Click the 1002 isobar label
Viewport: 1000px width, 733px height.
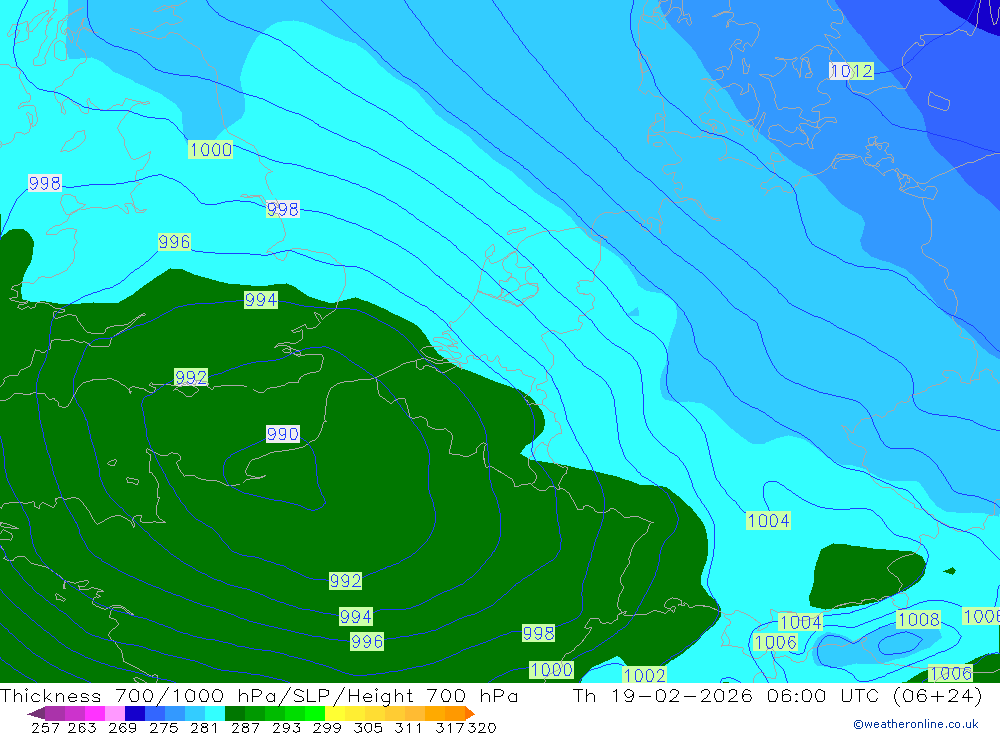(644, 675)
